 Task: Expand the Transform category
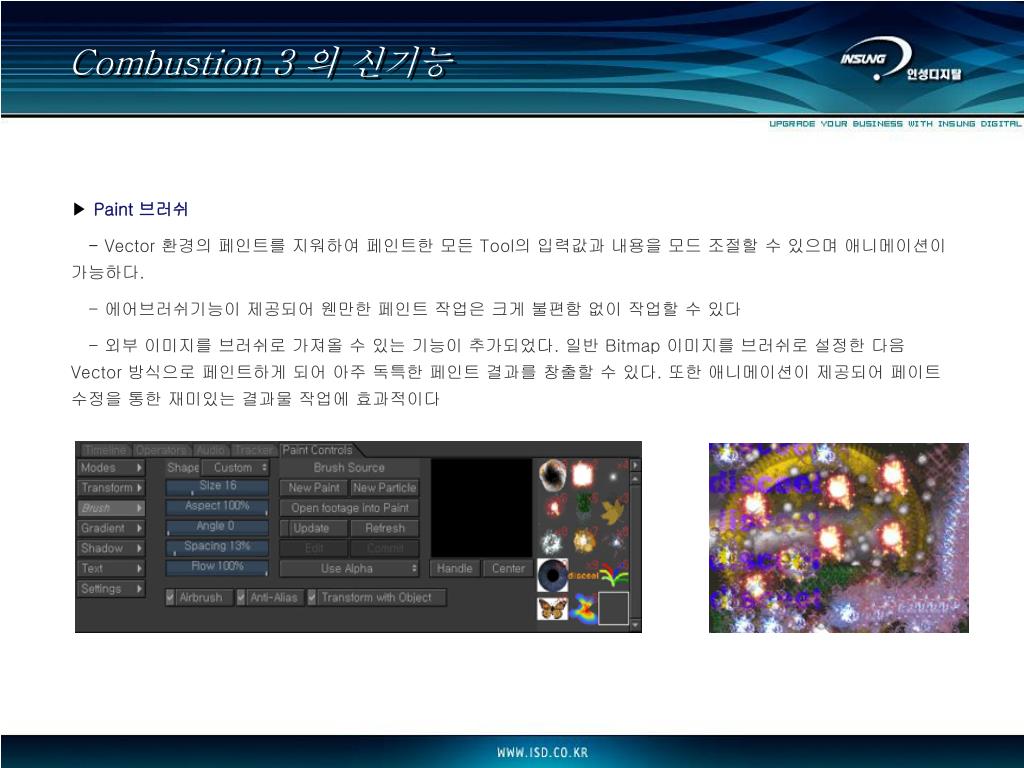(111, 488)
